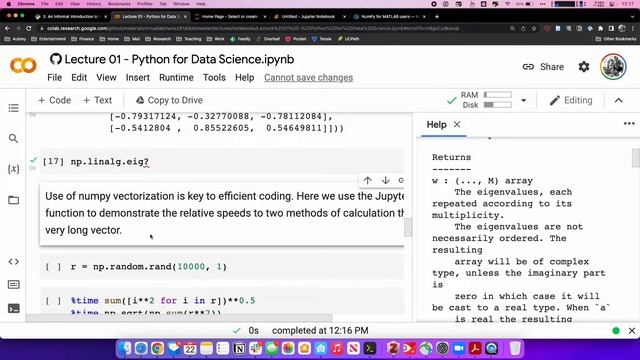The height and width of the screenshot is (360, 640).
Task: Bookmark this page with star icon
Action: click(x=534, y=29)
